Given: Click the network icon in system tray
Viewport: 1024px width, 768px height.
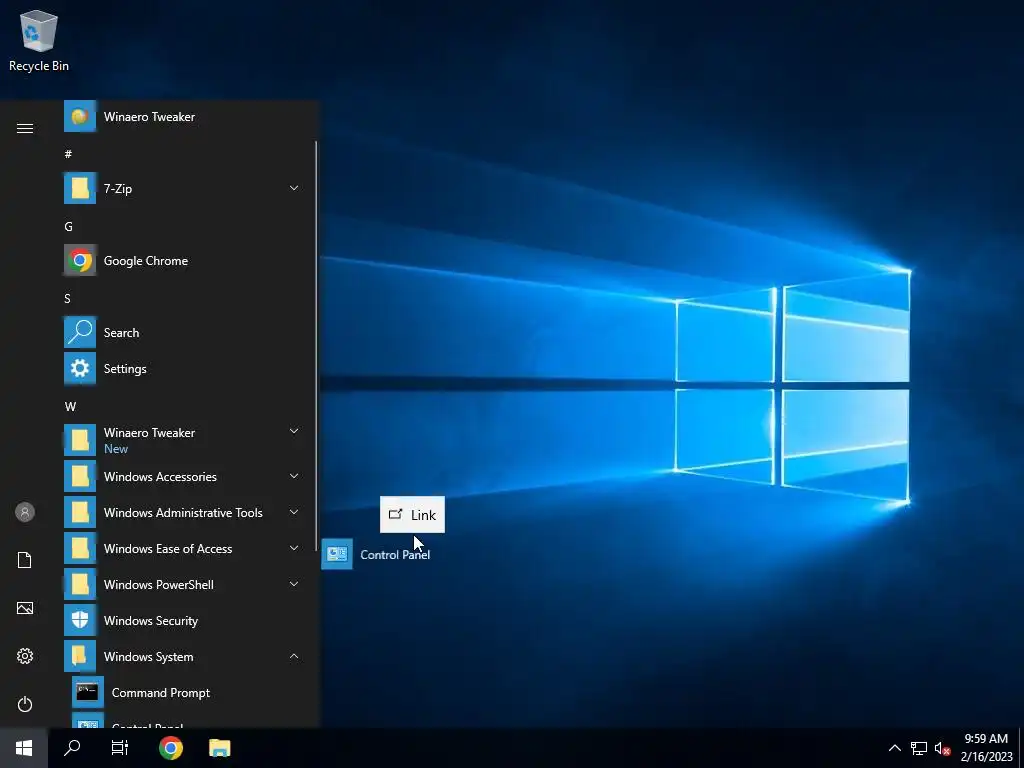Looking at the screenshot, I should click(919, 748).
